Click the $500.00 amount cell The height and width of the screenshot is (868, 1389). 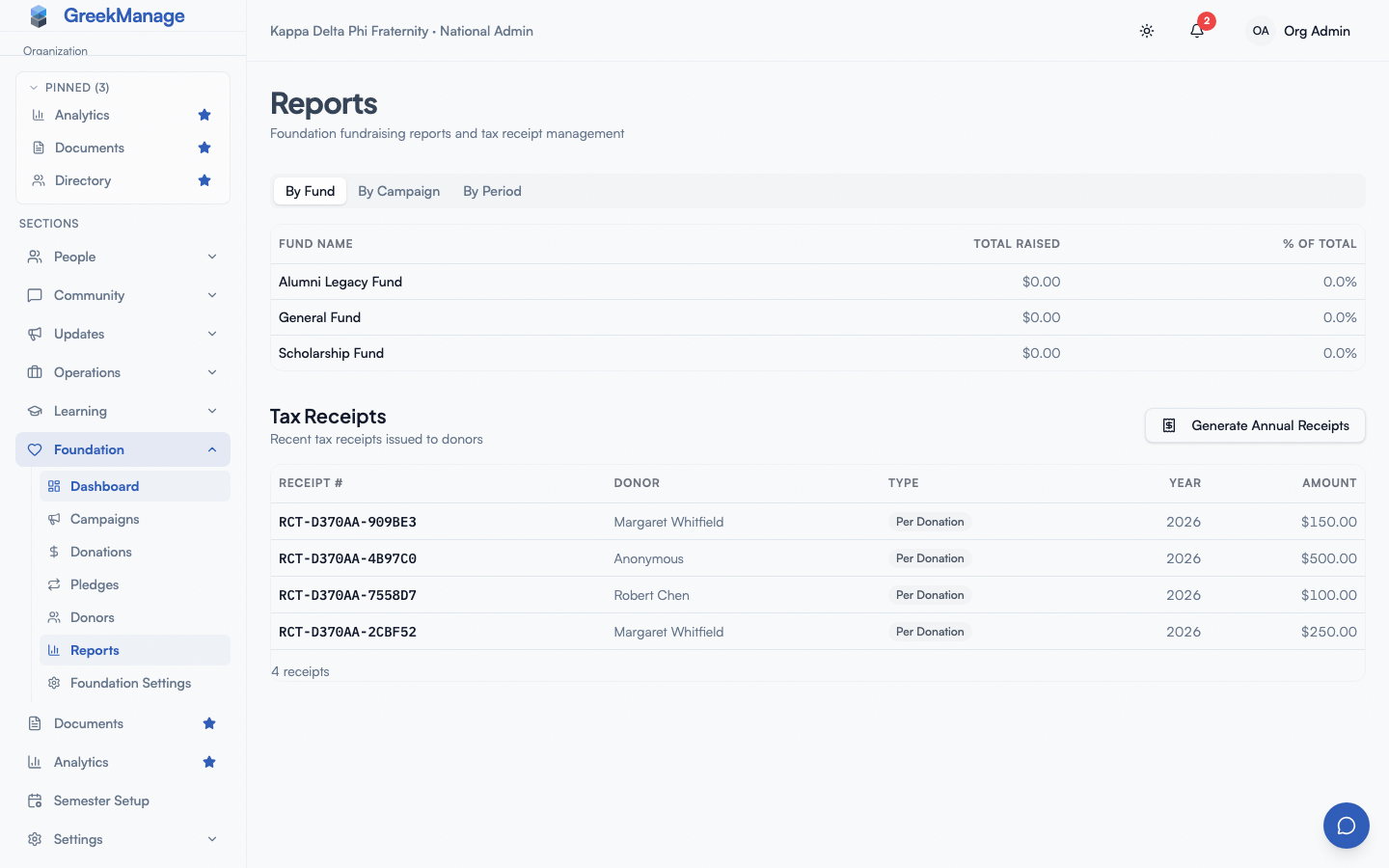click(1328, 558)
